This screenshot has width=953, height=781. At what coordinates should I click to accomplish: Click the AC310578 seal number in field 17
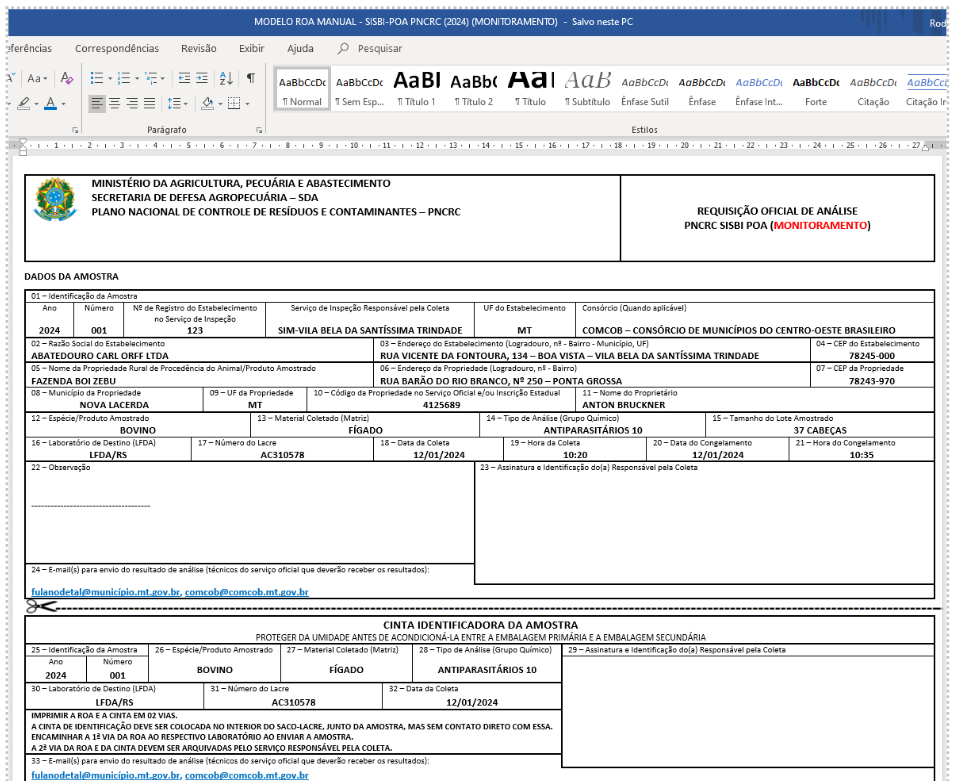pos(282,455)
